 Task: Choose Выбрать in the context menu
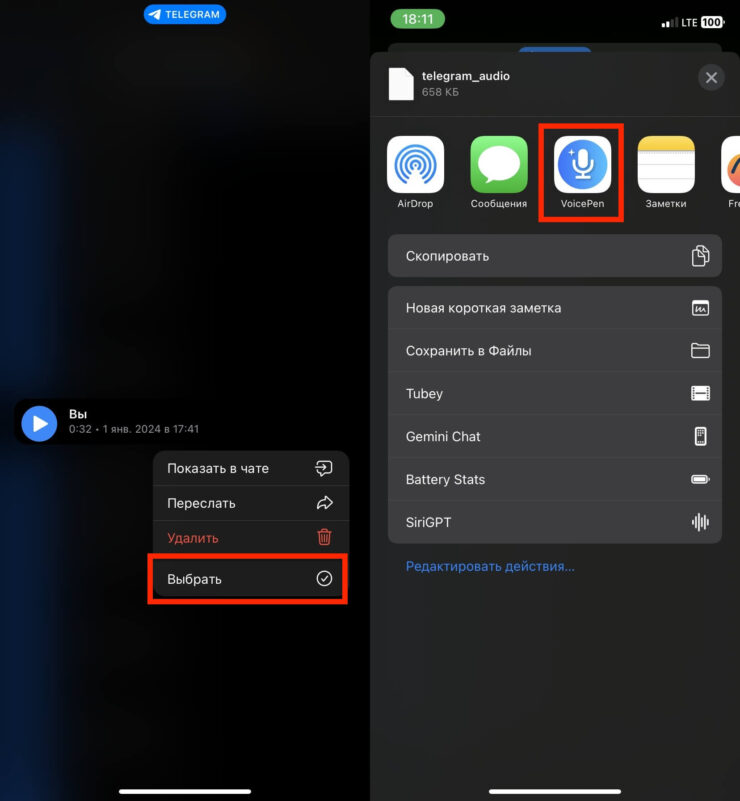[251, 579]
